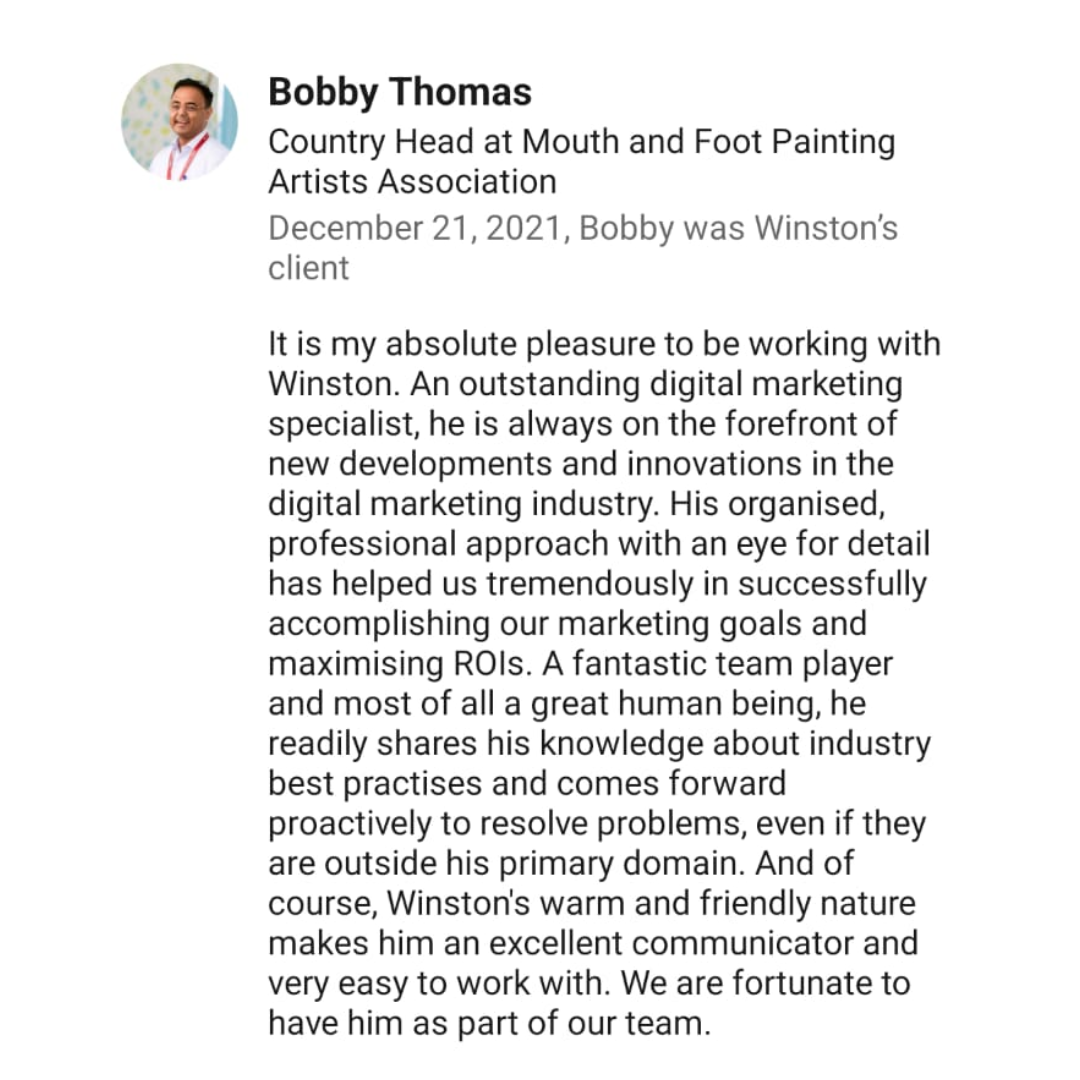This screenshot has height=1080, width=1080.
Task: Click the line Winston. An outstanding digital marketing
Action: pos(585,384)
